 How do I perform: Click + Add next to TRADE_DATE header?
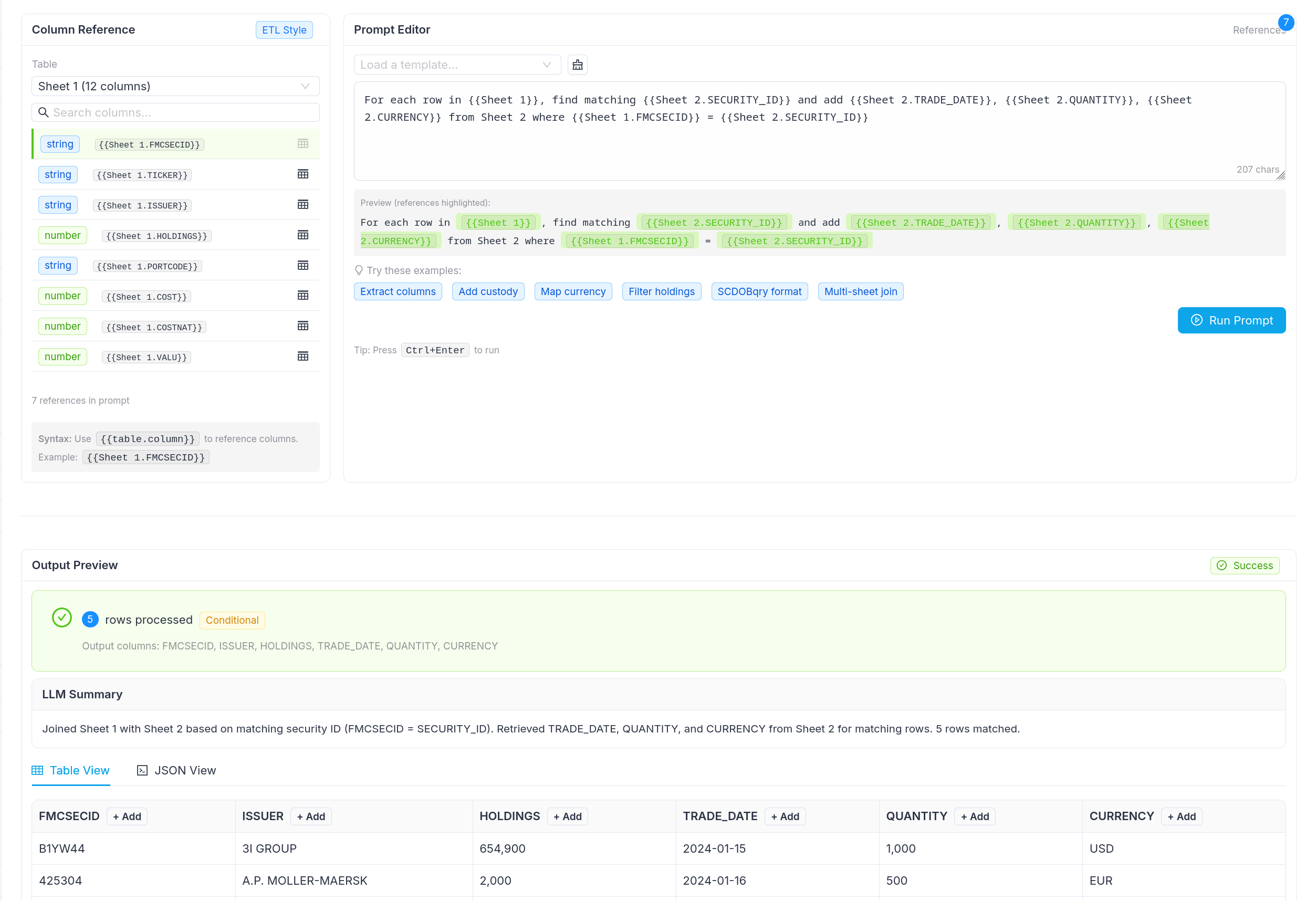click(x=785, y=816)
